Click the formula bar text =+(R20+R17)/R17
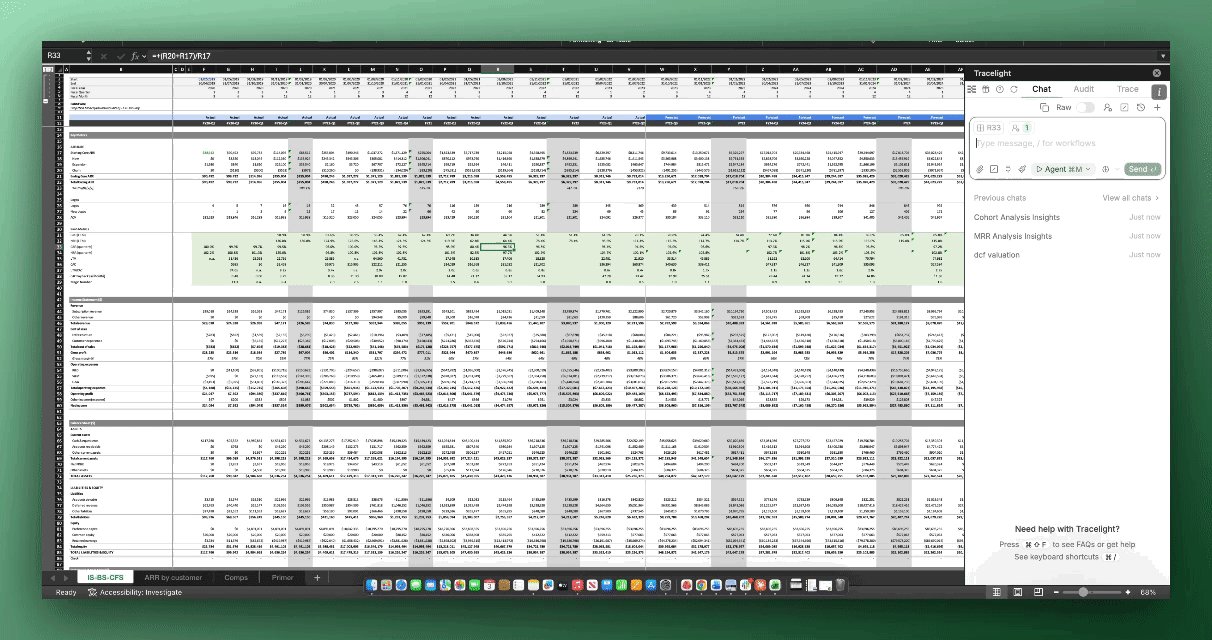 [x=181, y=57]
